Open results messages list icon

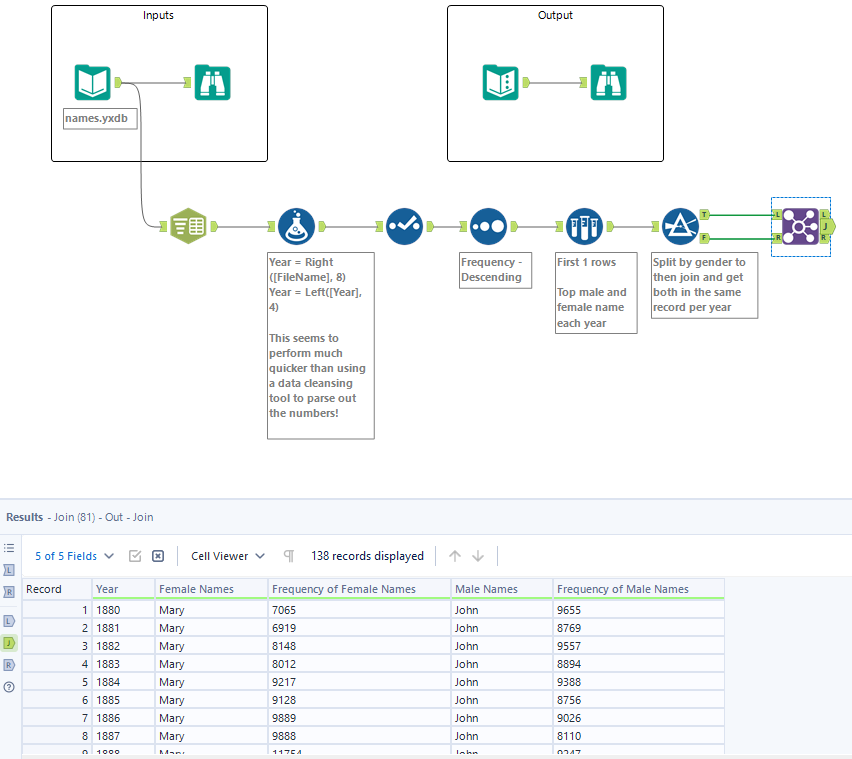pyautogui.click(x=9, y=548)
